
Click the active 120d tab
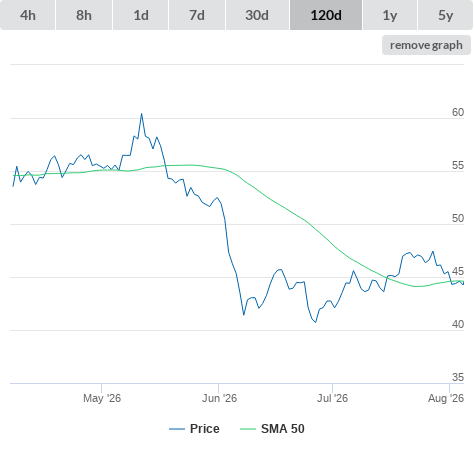pos(326,15)
